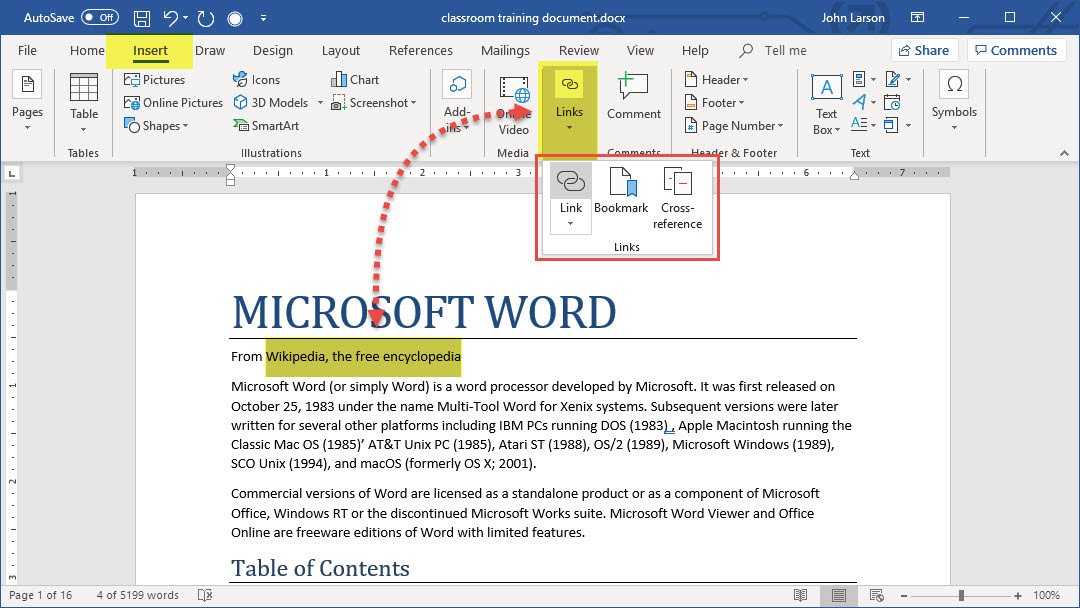The image size is (1080, 608).
Task: Insert a Comment using ribbon icon
Action: point(633,88)
